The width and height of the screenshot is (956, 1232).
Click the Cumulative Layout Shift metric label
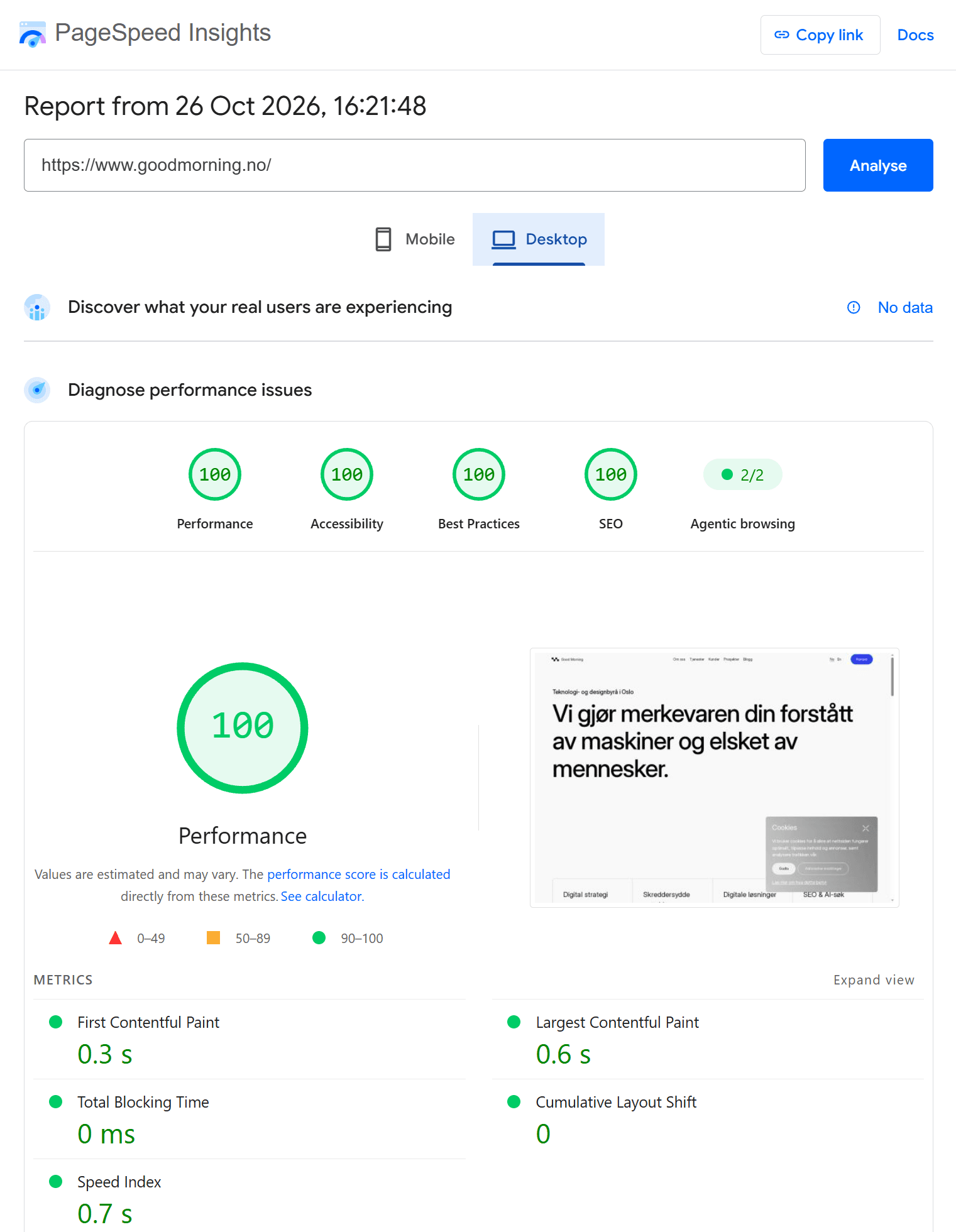click(x=616, y=1103)
